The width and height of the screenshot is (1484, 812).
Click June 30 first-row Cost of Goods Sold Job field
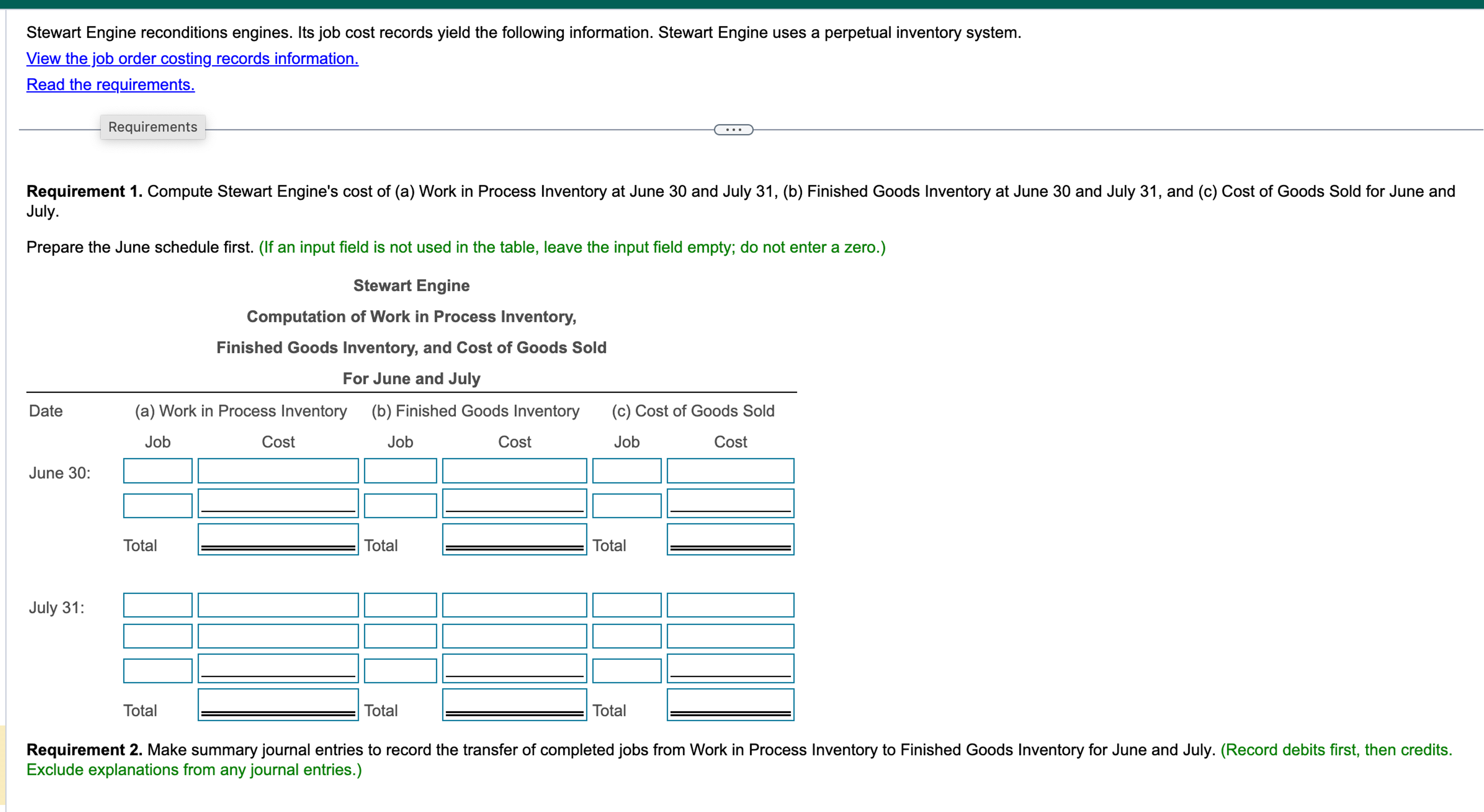[627, 471]
